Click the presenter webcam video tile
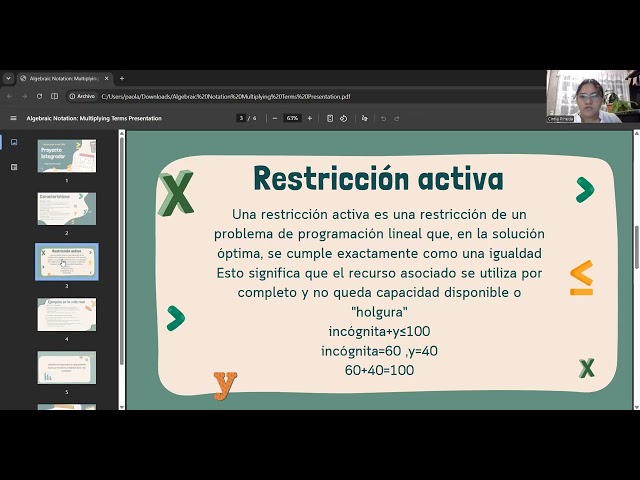The width and height of the screenshot is (640, 480). tap(593, 96)
